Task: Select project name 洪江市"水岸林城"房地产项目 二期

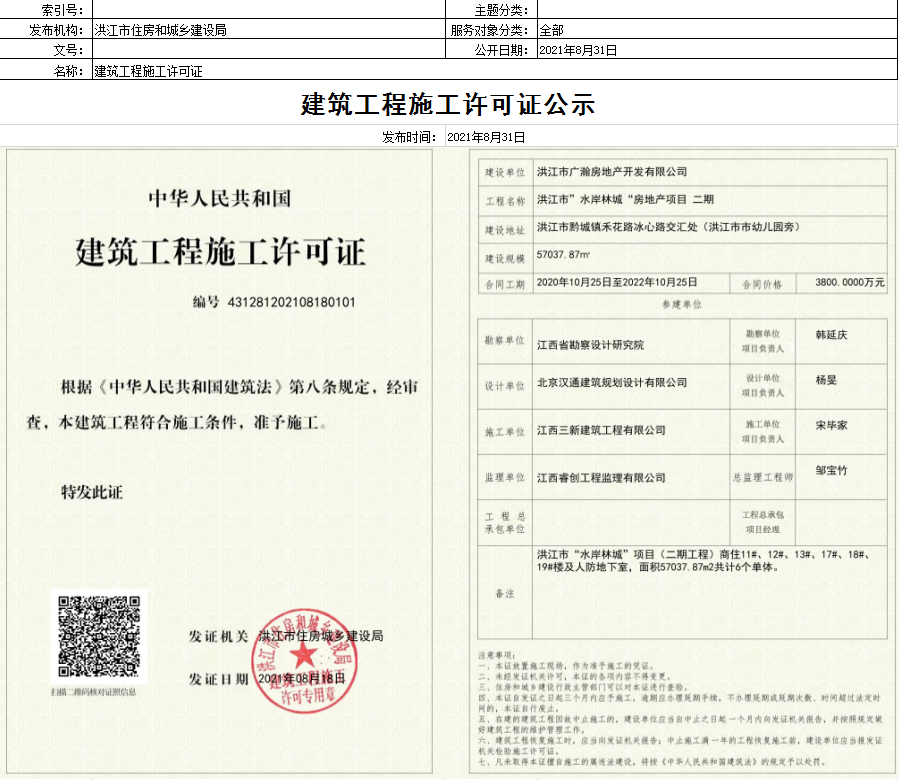Action: [x=625, y=200]
